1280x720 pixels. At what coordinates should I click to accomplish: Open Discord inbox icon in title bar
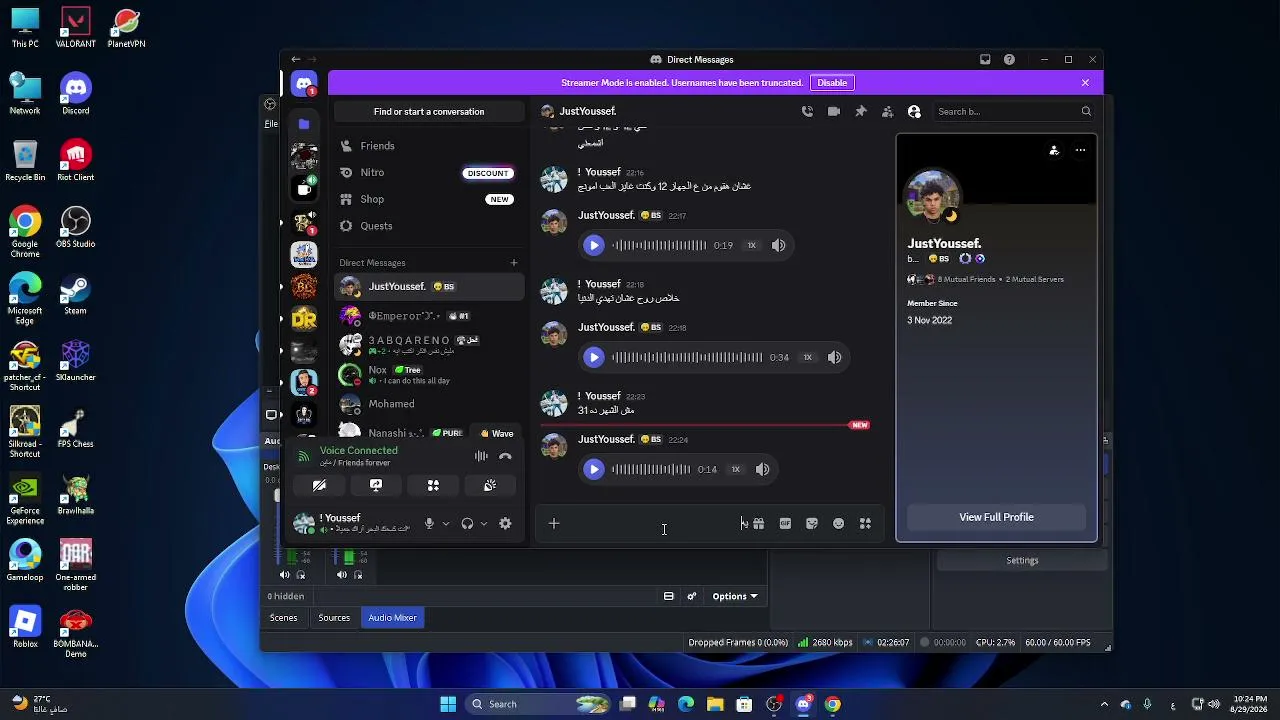(985, 59)
